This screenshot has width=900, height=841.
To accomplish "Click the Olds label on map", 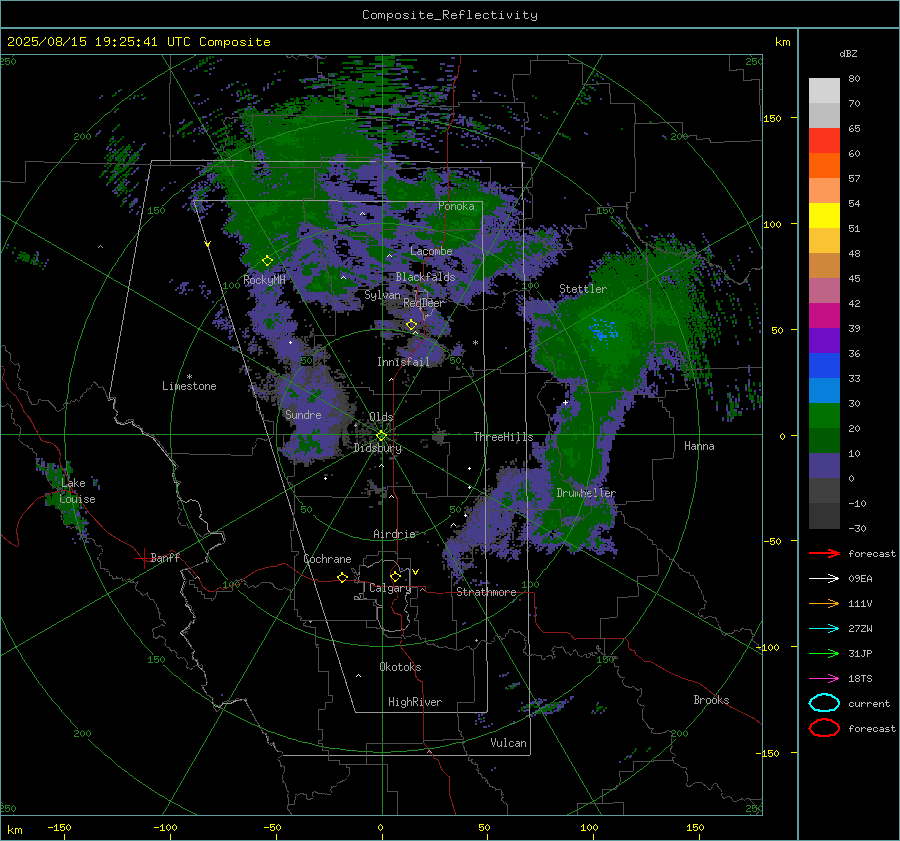I will (x=381, y=417).
